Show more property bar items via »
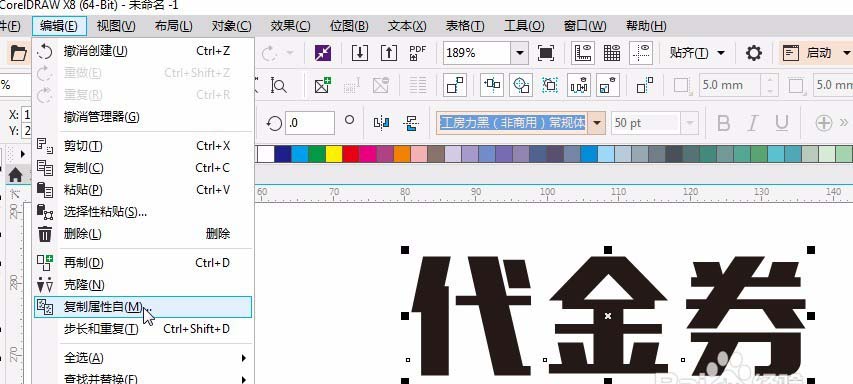Viewport: 853px width, 384px height. (844, 122)
